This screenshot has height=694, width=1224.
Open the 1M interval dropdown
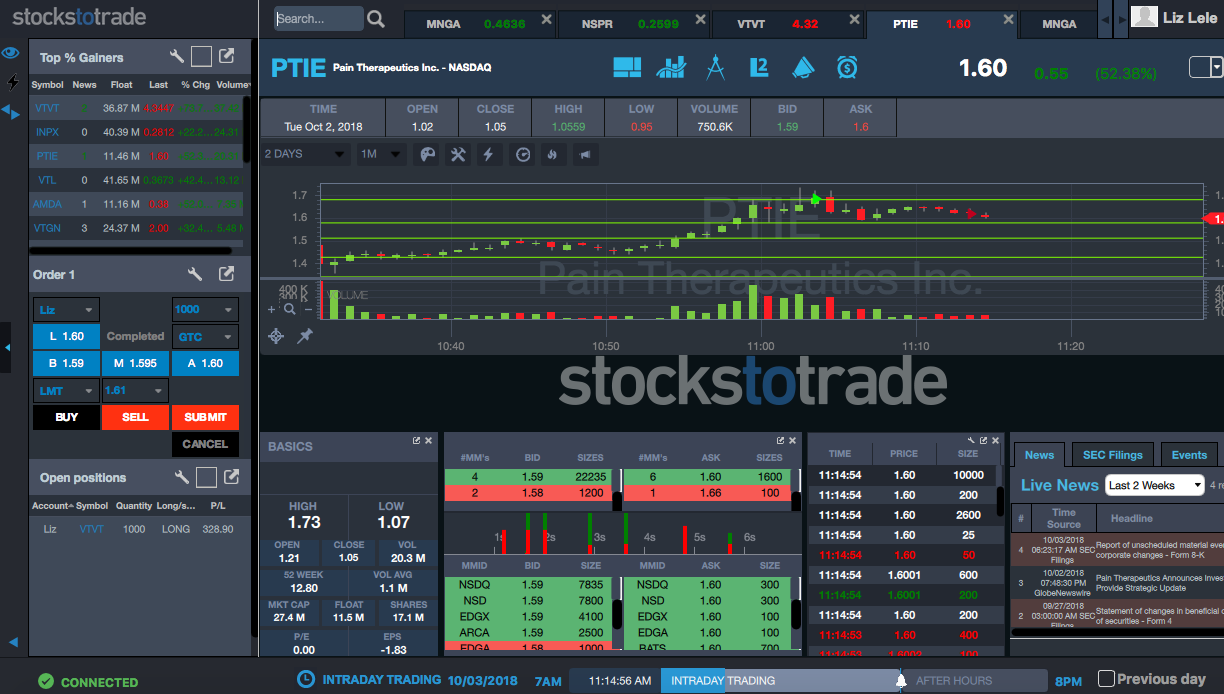tap(380, 154)
